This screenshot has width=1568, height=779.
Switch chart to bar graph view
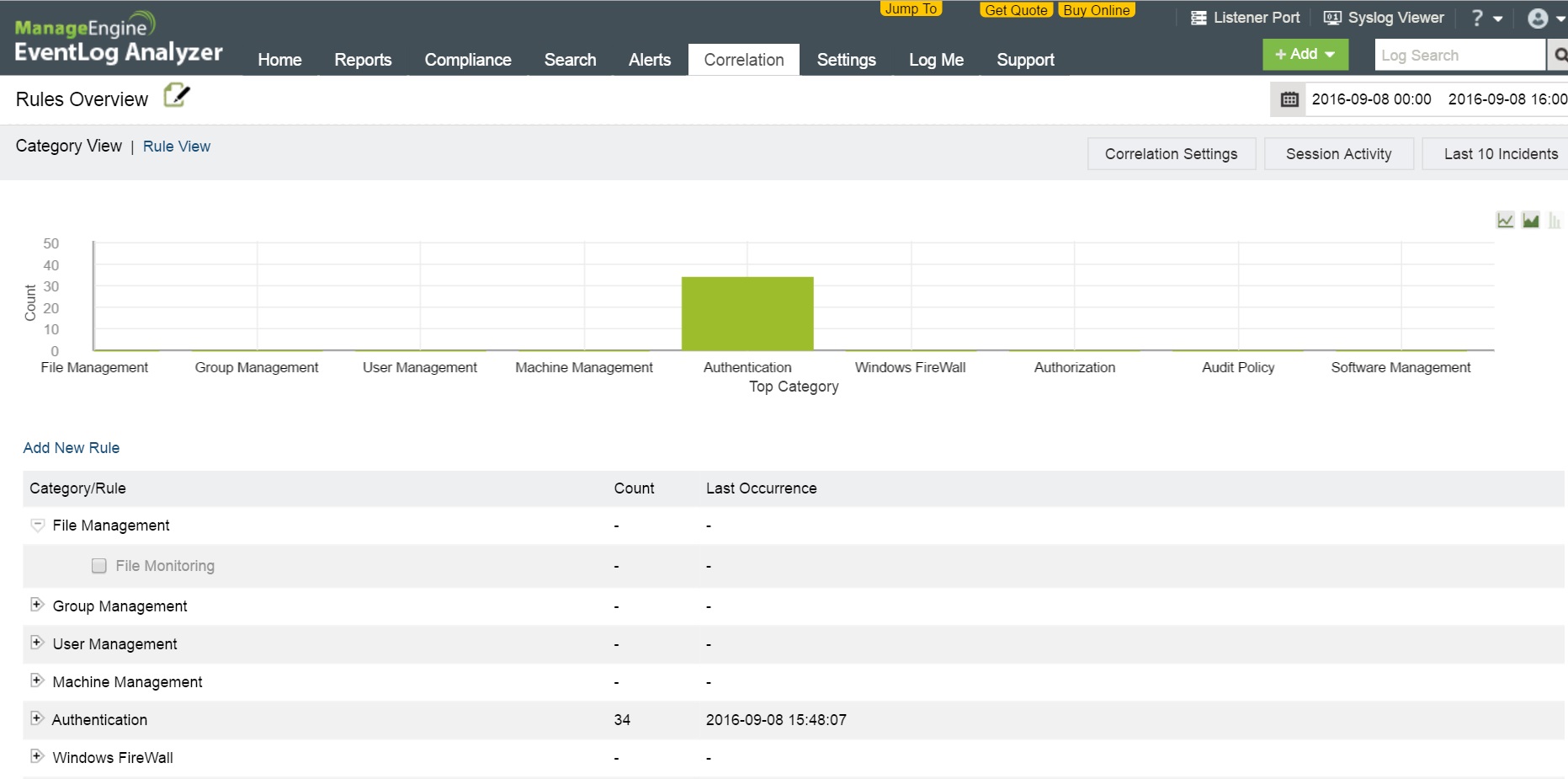tap(1554, 221)
